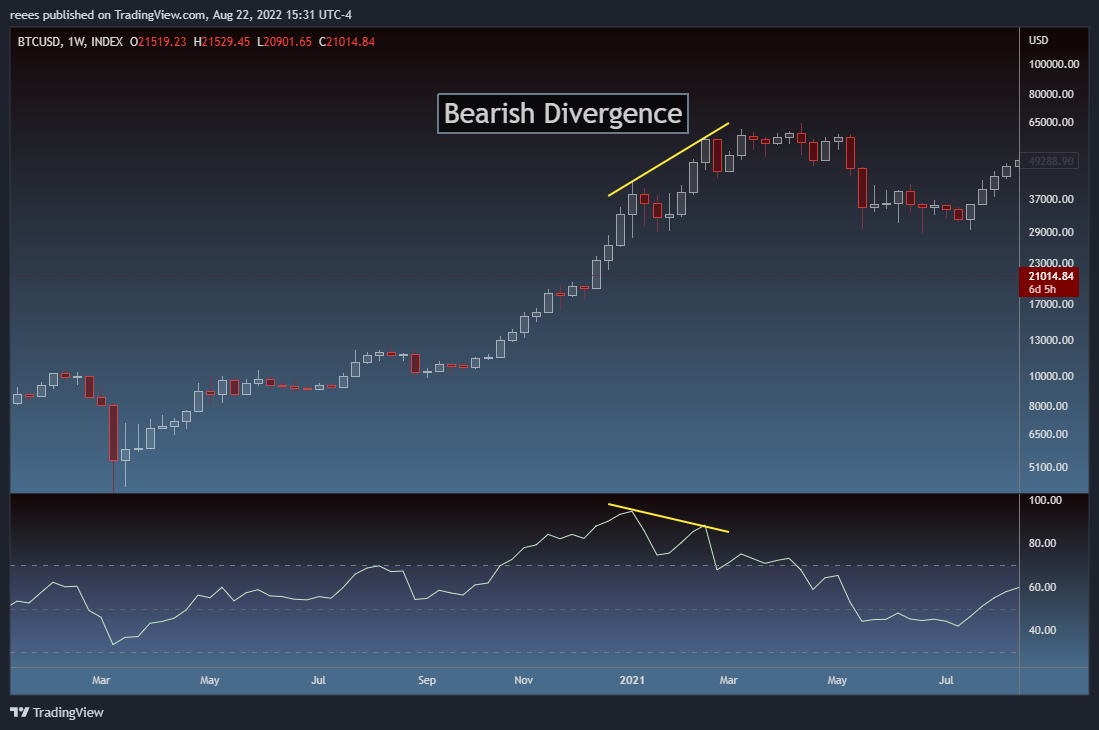
Task: Click the 6500.00 price axis label
Action: pos(1048,434)
